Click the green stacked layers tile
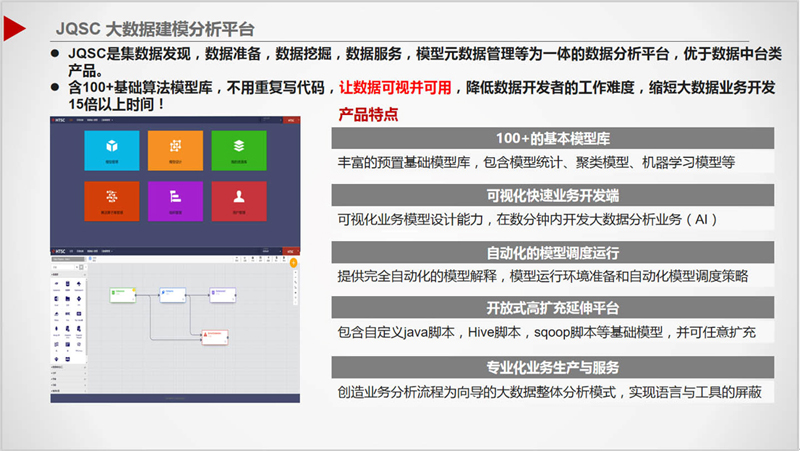This screenshot has height=451, width=800. 238,150
